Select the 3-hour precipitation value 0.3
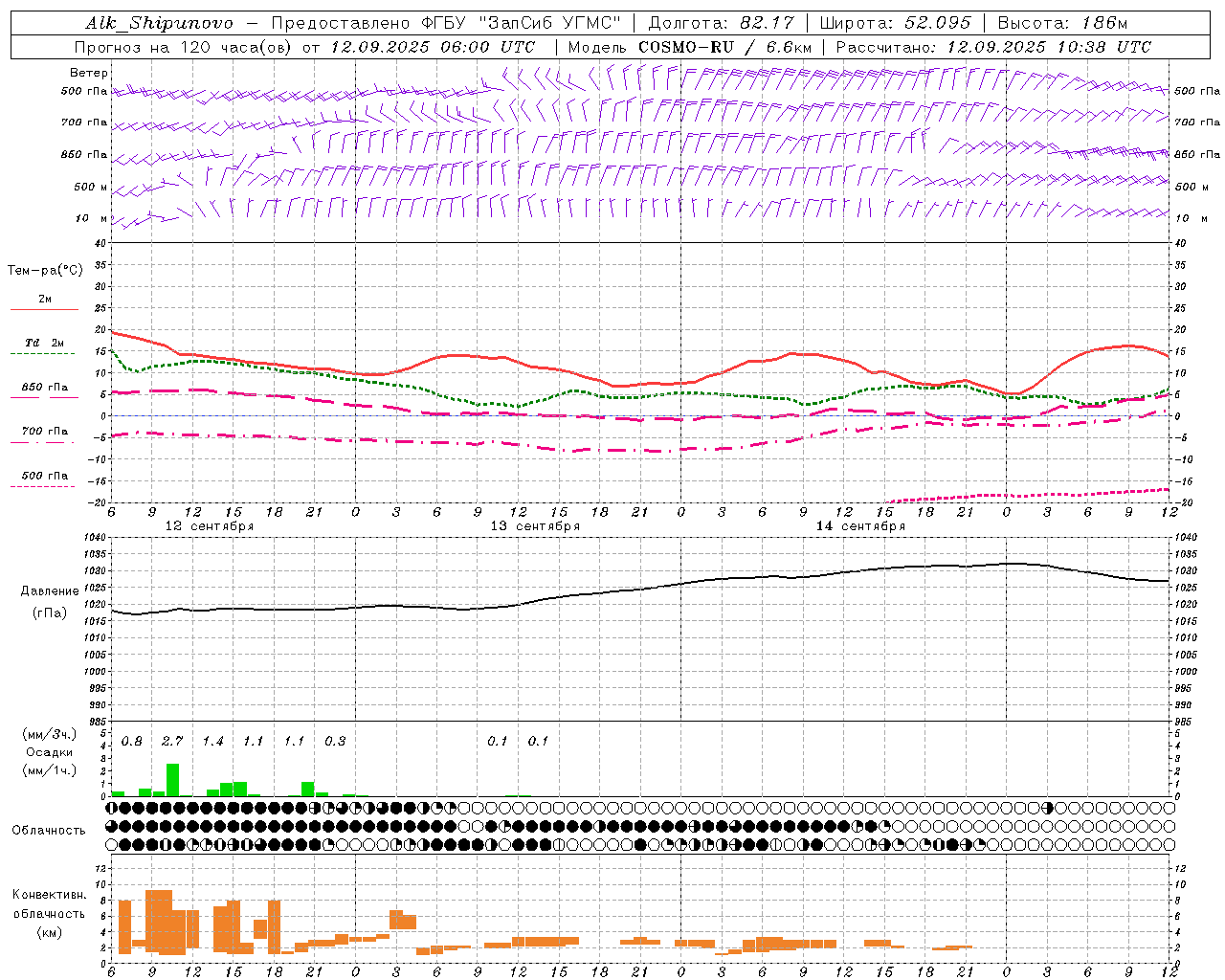This screenshot has height=980, width=1225. point(335,742)
